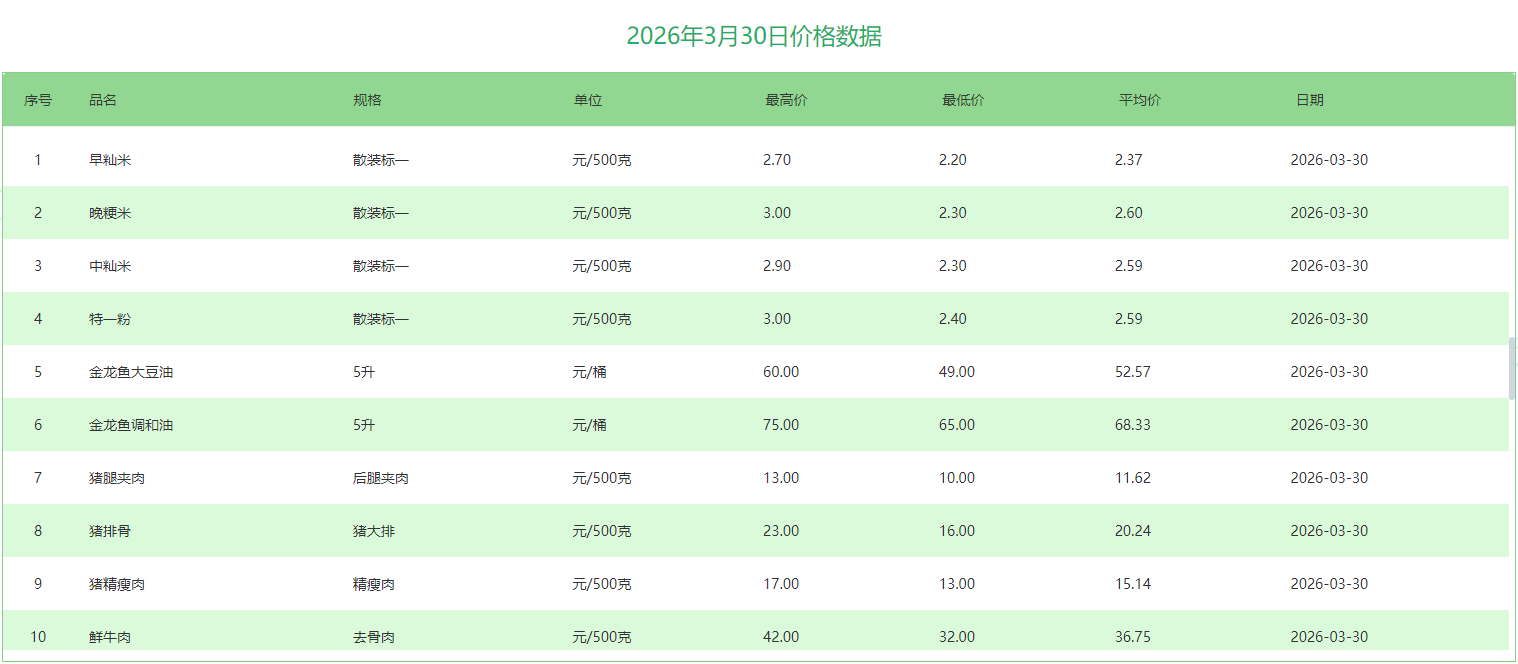Click the page title 2026年3月30日价格数据
Image resolution: width=1518 pixels, height=664 pixels.
(x=754, y=37)
